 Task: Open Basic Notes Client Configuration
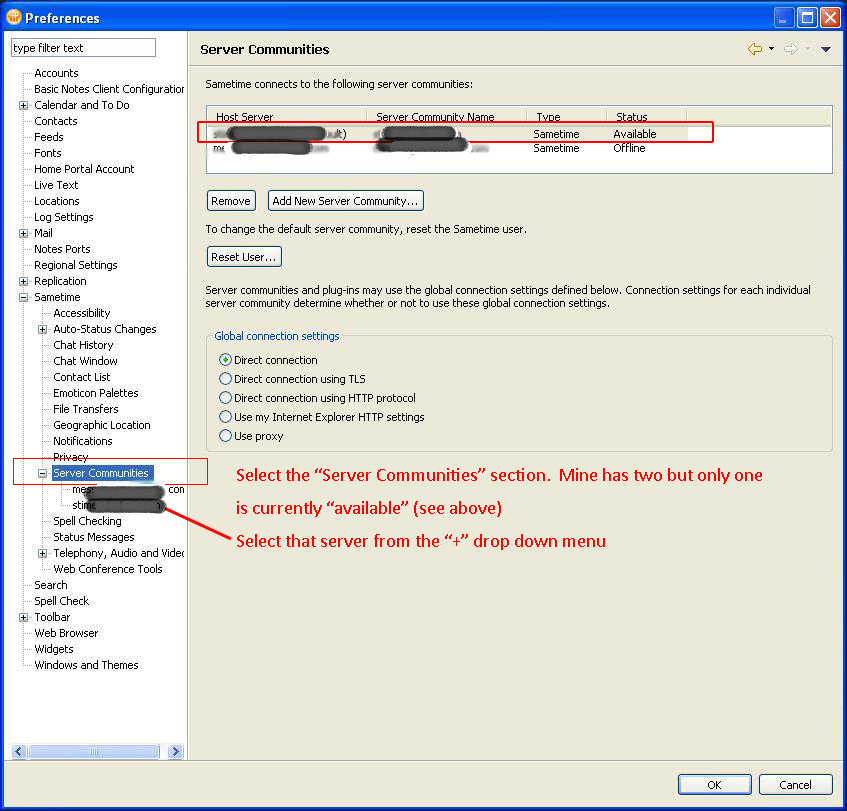click(109, 89)
